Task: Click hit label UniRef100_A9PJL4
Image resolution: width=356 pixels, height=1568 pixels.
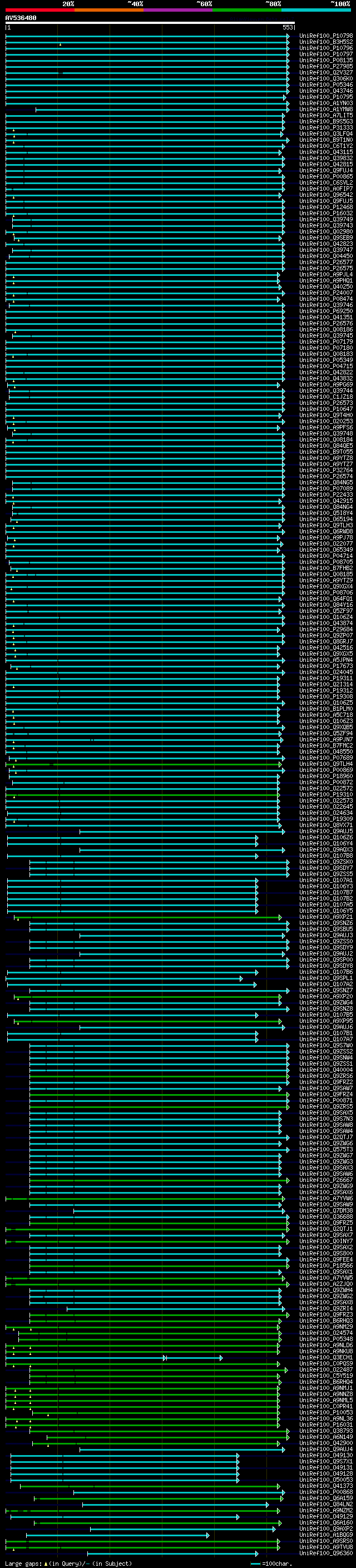Action: click(x=326, y=275)
